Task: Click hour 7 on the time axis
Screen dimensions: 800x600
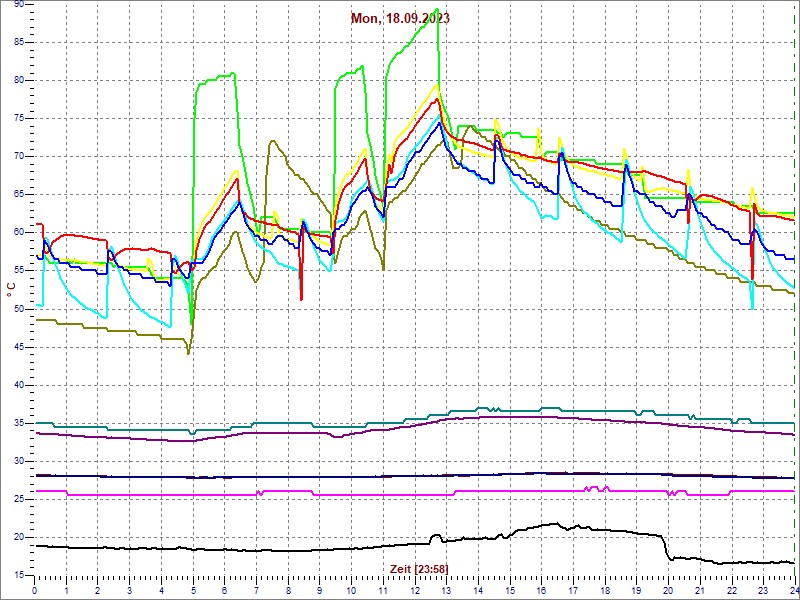Action: [x=256, y=590]
